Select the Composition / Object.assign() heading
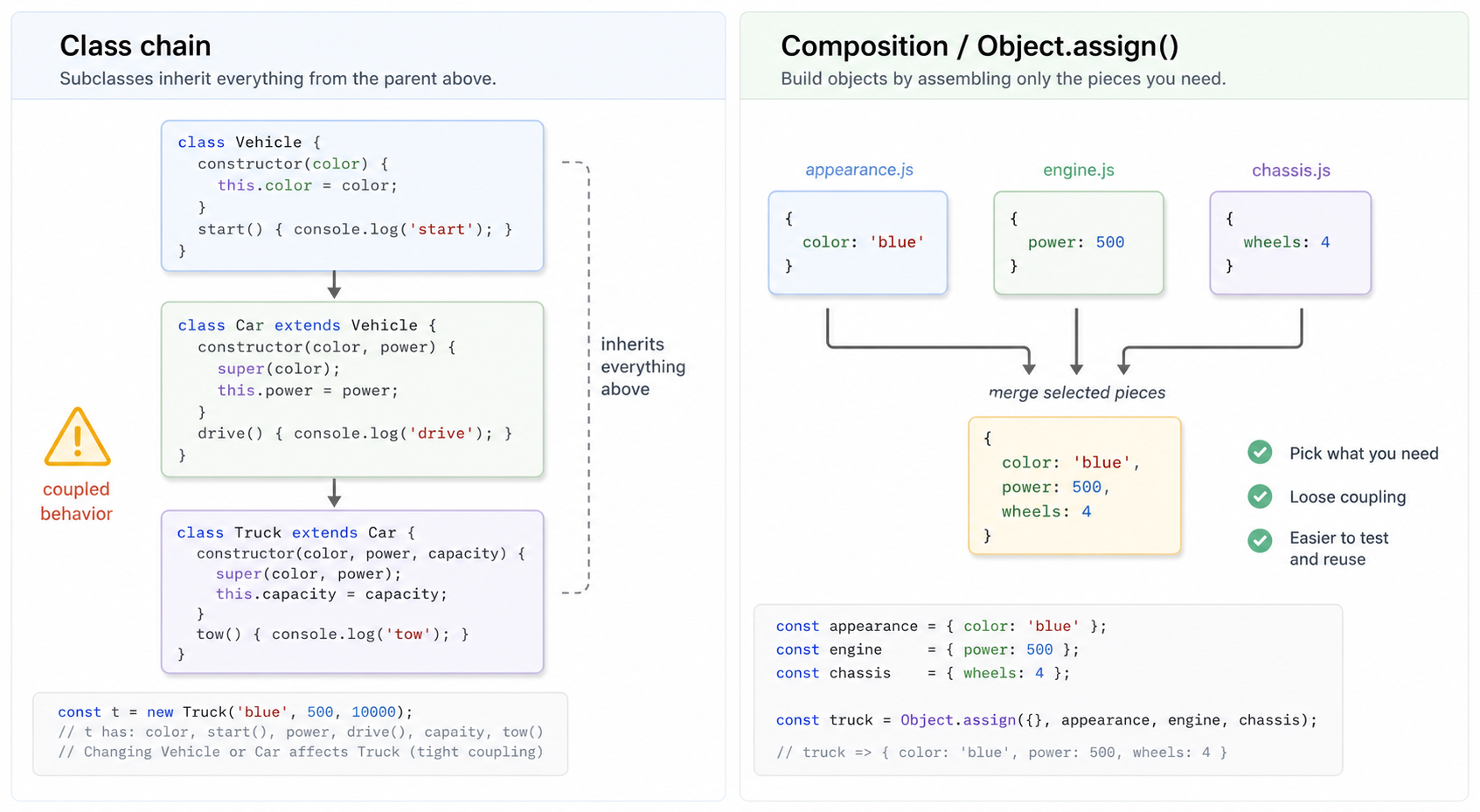 tap(979, 45)
